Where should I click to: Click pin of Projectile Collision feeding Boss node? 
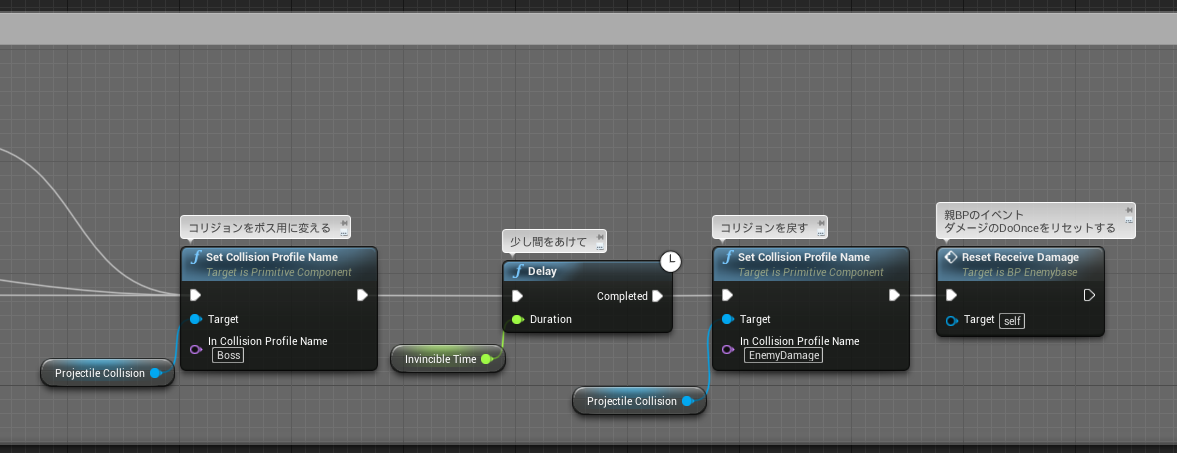coord(156,373)
